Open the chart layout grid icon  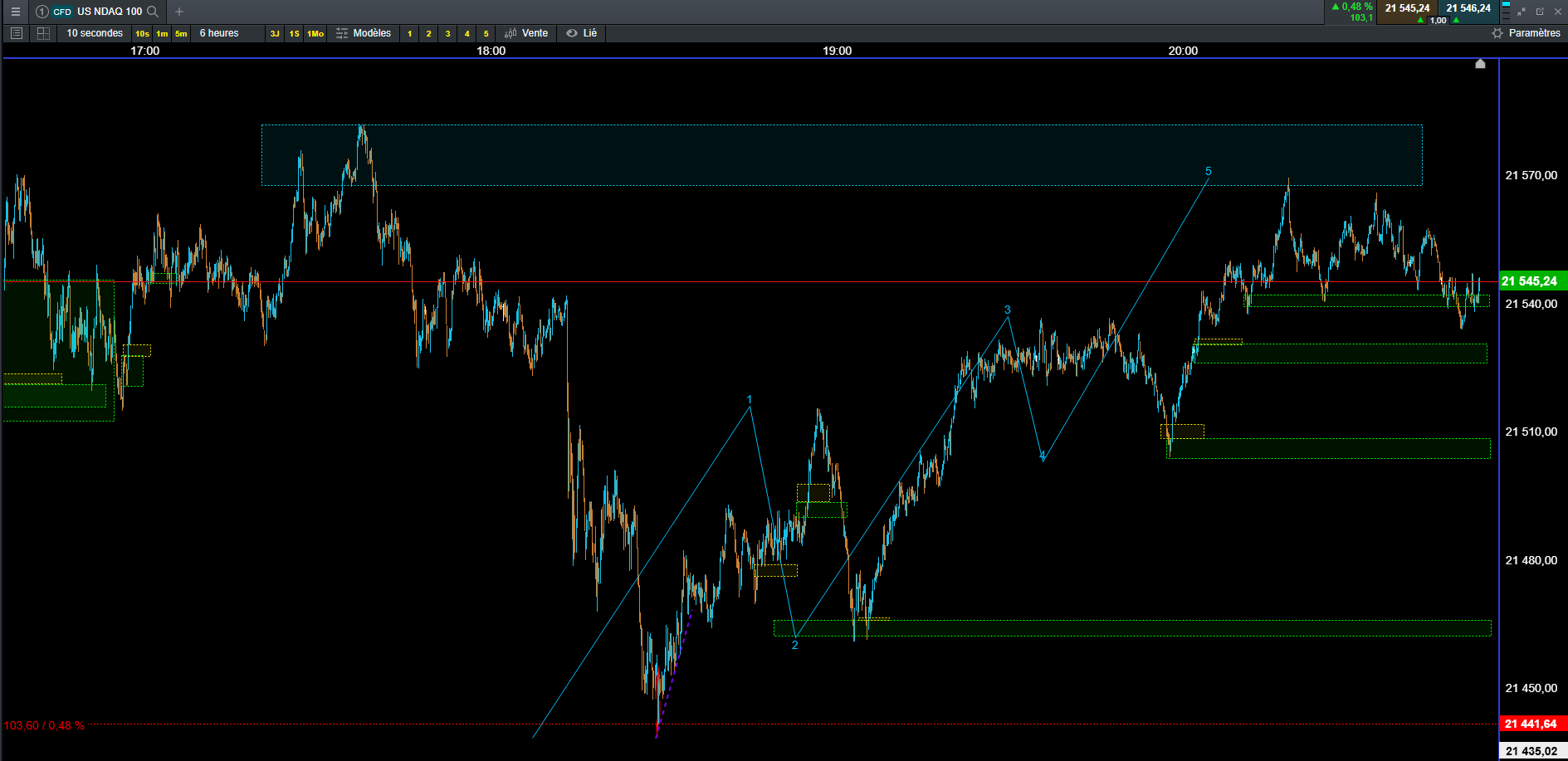click(x=44, y=33)
